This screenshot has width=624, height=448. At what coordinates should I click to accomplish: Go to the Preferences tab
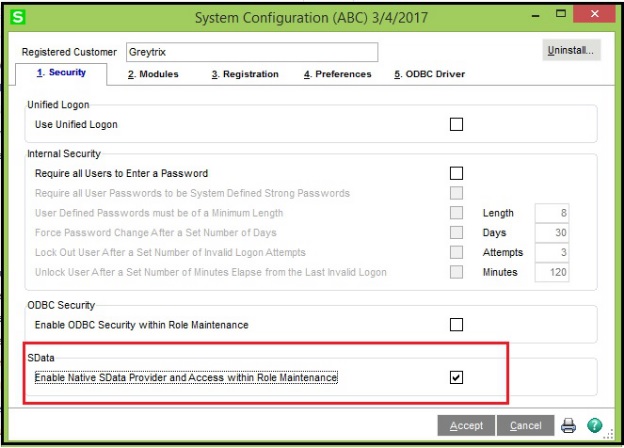(x=337, y=74)
